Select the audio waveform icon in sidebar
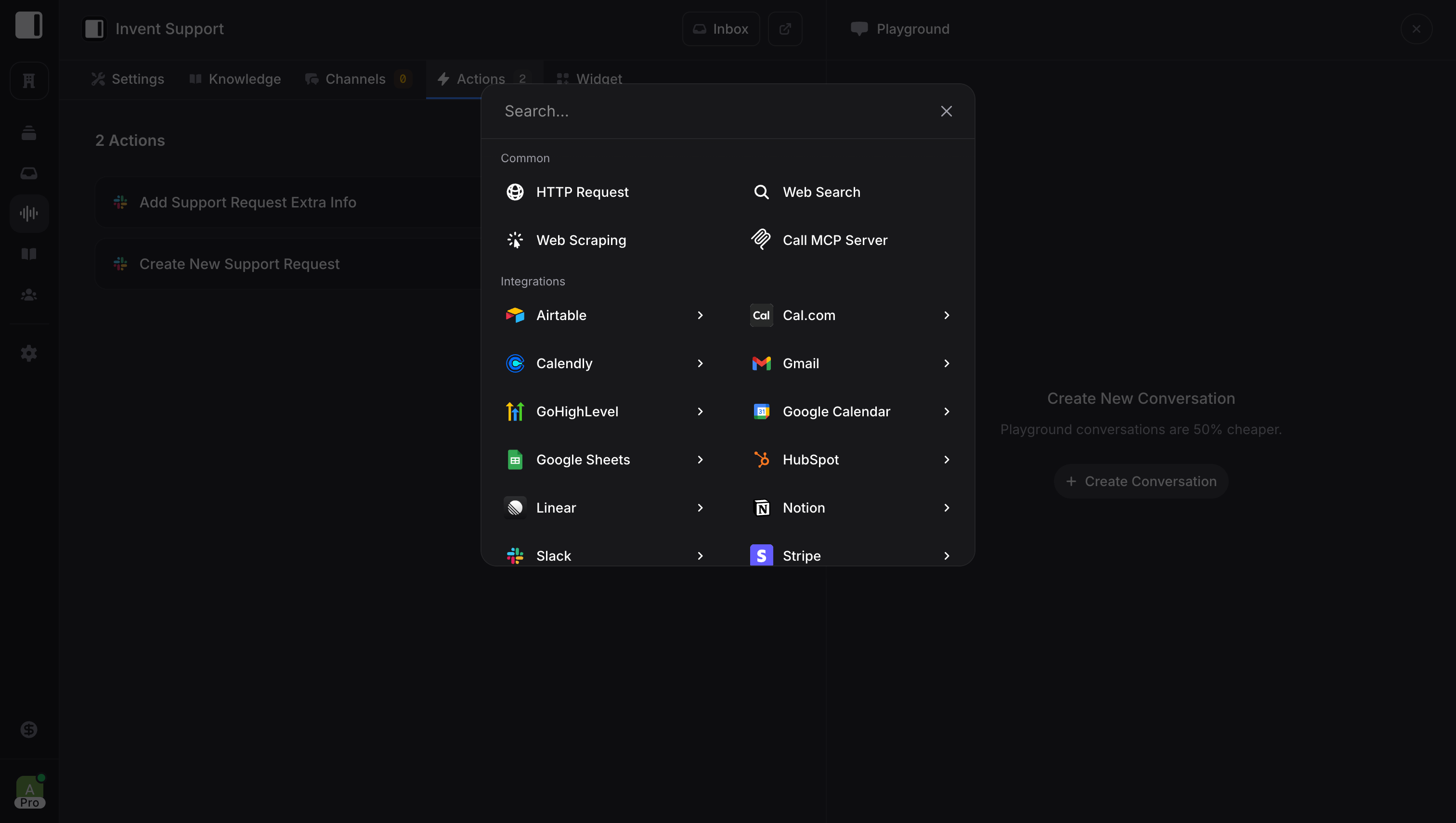The width and height of the screenshot is (1456, 823). (x=29, y=214)
